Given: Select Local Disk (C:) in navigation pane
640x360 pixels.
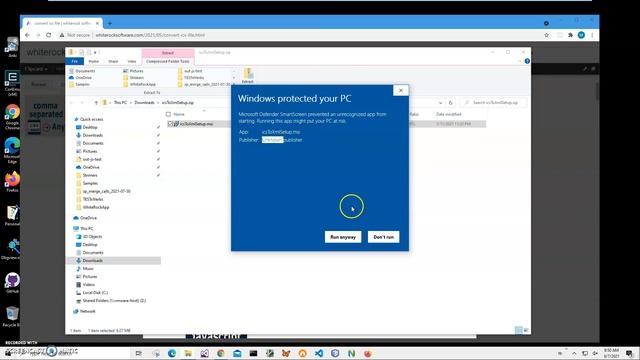Looking at the screenshot, I should pyautogui.click(x=92, y=293).
